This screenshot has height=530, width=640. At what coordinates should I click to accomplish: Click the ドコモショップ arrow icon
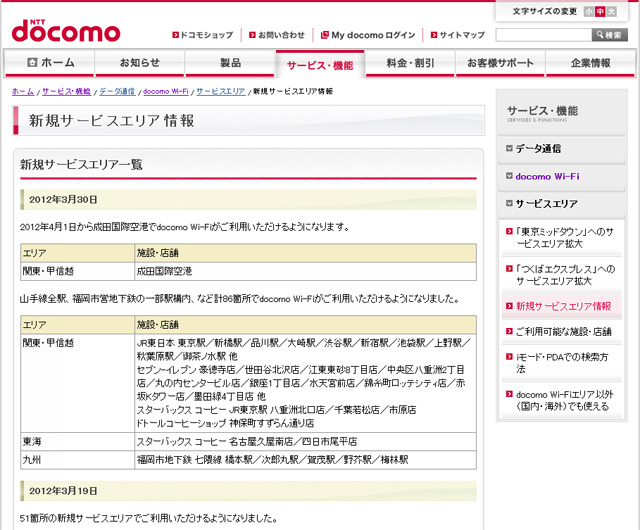(175, 35)
